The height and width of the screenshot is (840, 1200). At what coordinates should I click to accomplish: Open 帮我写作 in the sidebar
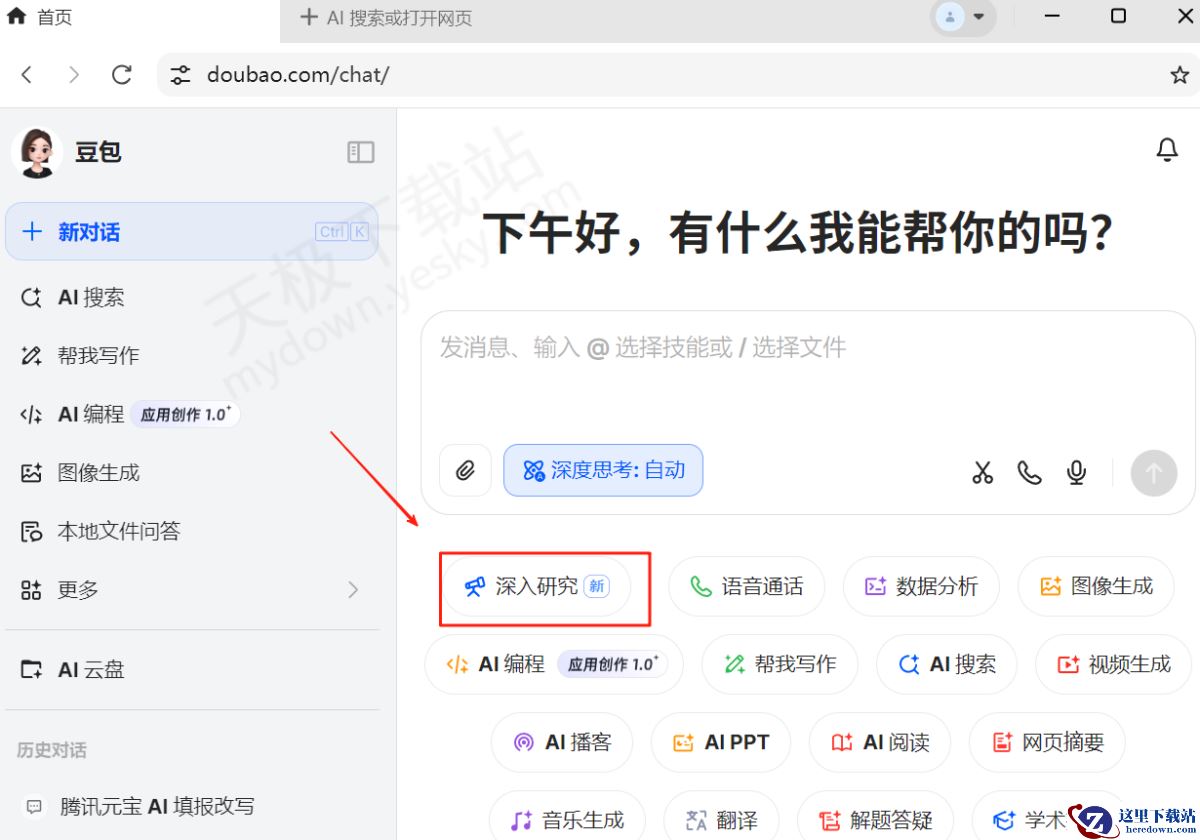[x=192, y=356]
